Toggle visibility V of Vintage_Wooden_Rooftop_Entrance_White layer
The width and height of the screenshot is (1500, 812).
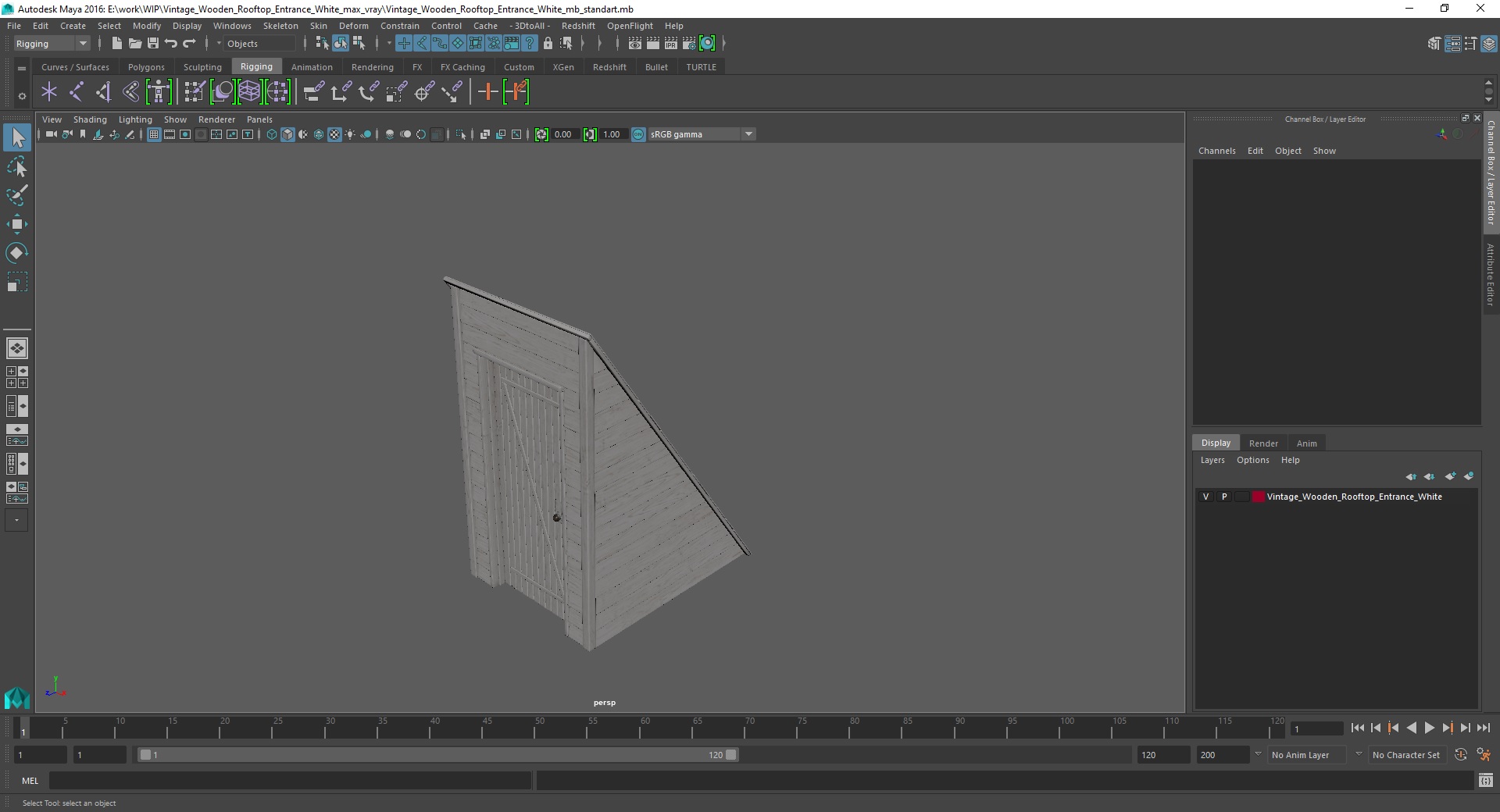[x=1206, y=497]
